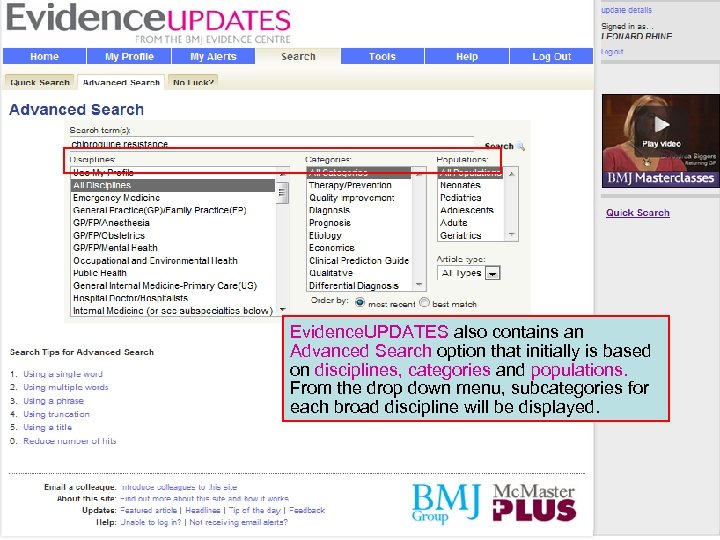The width and height of the screenshot is (720, 540).
Task: Select 'GP/FP/Mental Health' discipline
Action: click(173, 248)
